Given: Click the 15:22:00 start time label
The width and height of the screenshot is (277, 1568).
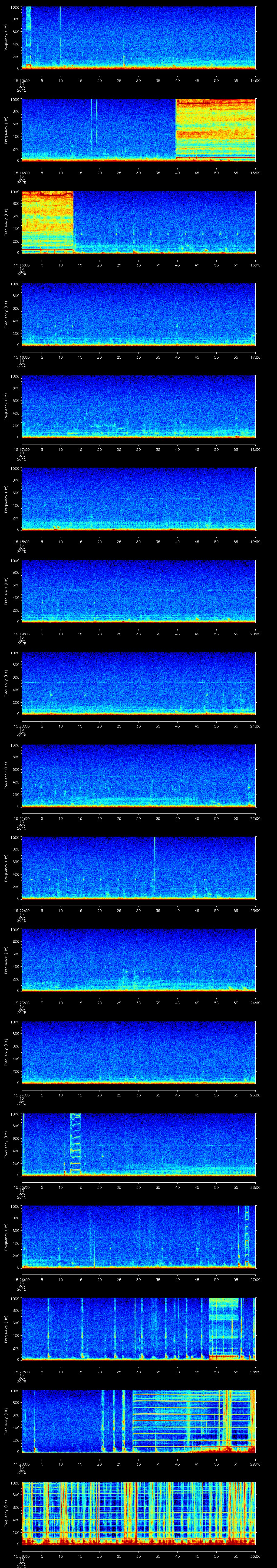Looking at the screenshot, I should click(x=21, y=910).
